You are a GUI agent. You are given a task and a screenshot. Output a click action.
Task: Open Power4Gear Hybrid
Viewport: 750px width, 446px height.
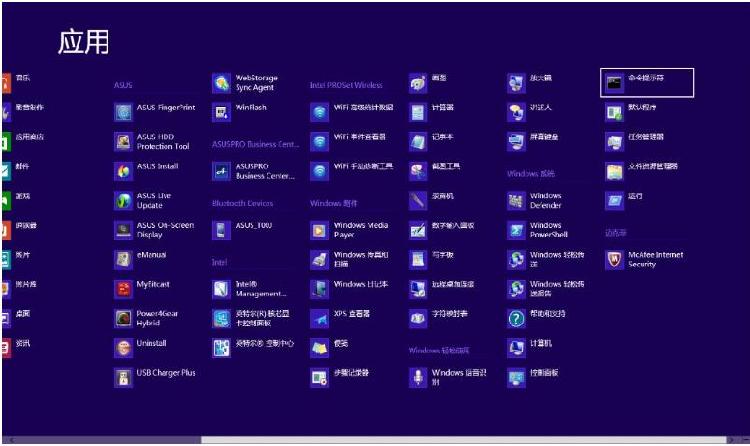(146, 319)
